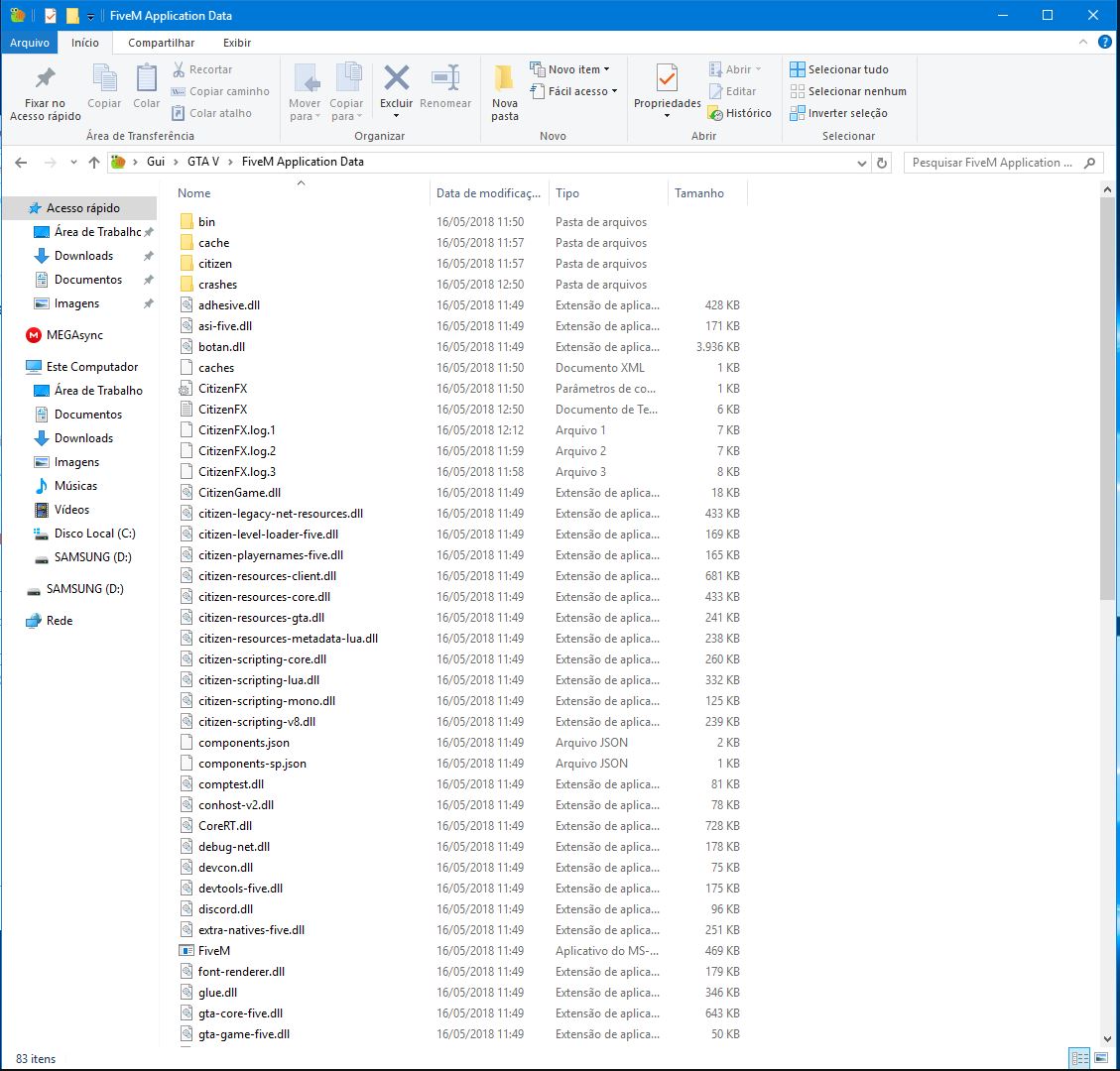Refresh the folder view
1120x1071 pixels.
(882, 163)
